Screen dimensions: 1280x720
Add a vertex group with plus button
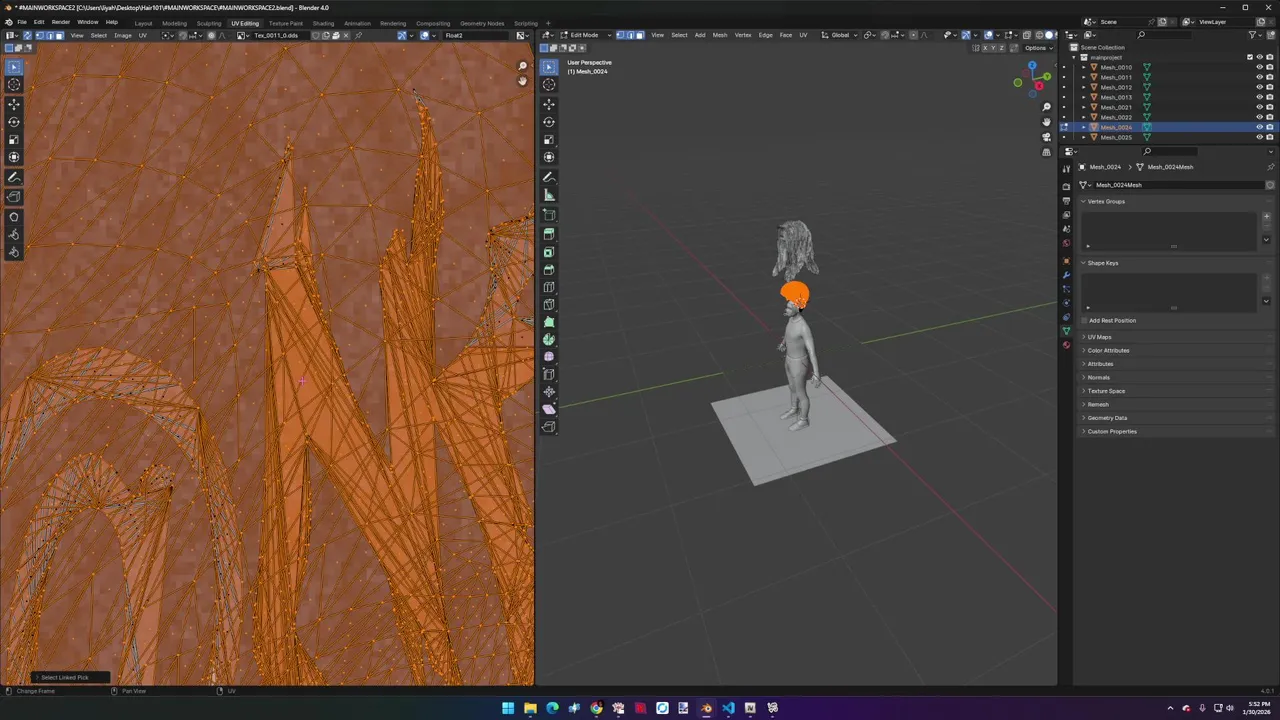tap(1266, 216)
